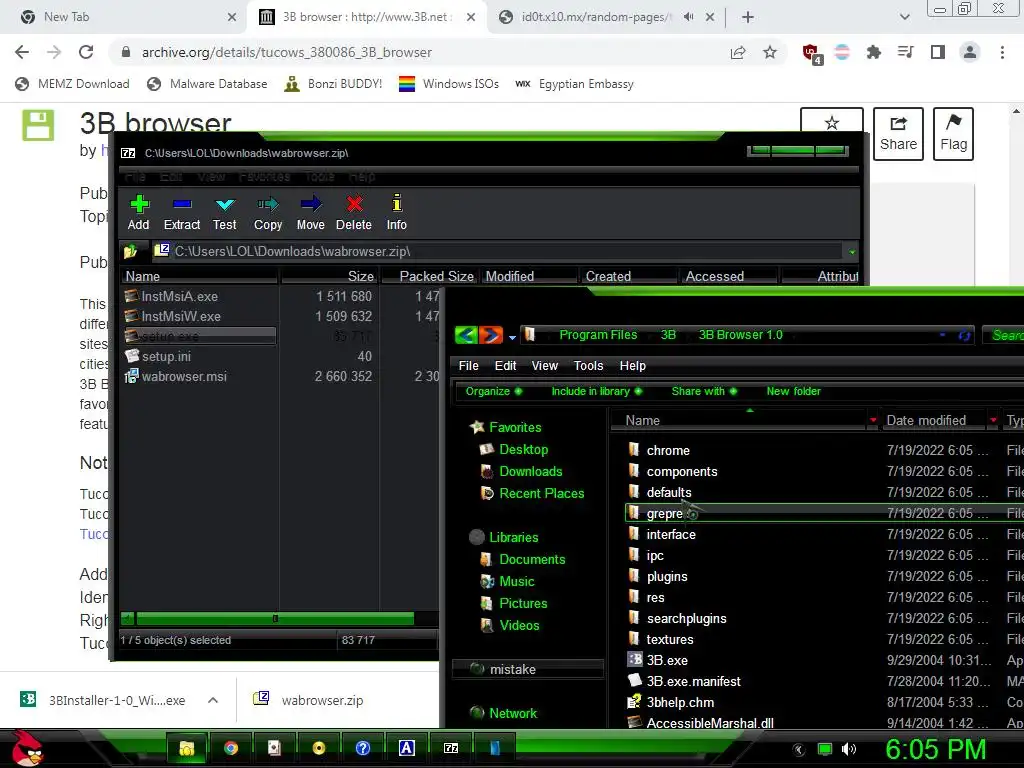Open Videos library in Explorer sidebar
The image size is (1024, 768).
pyautogui.click(x=509, y=625)
